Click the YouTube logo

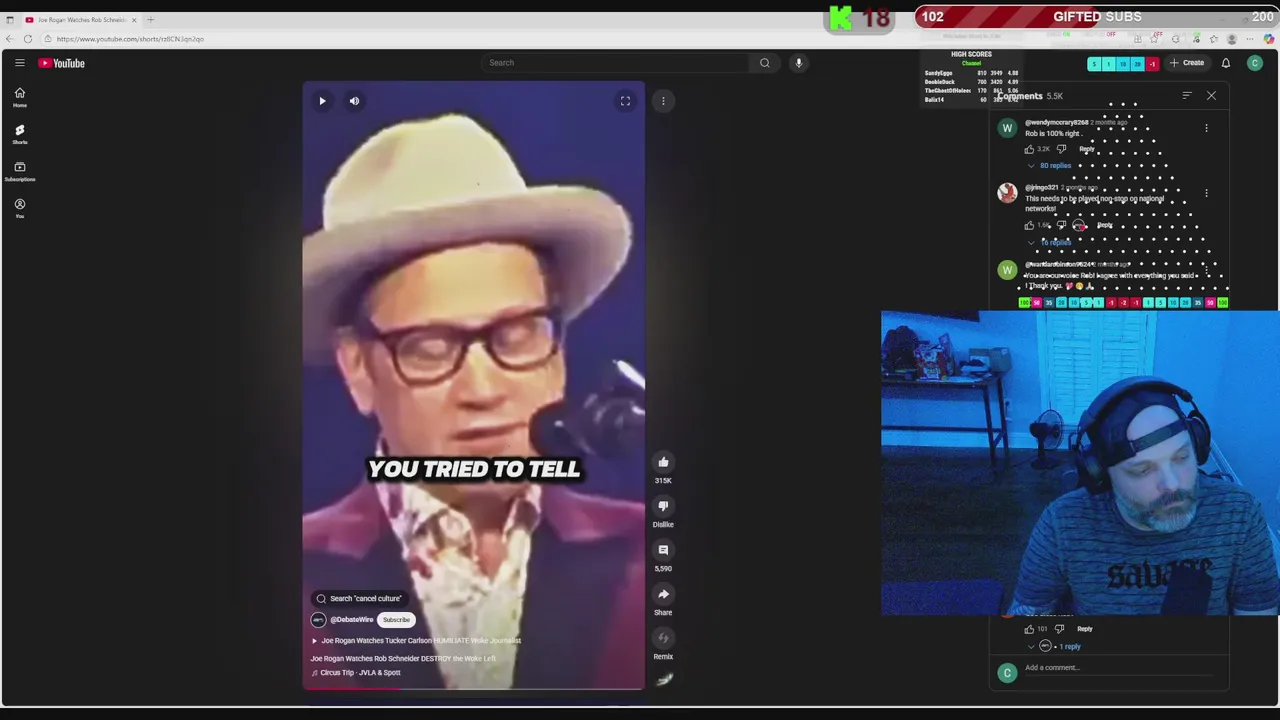point(62,63)
